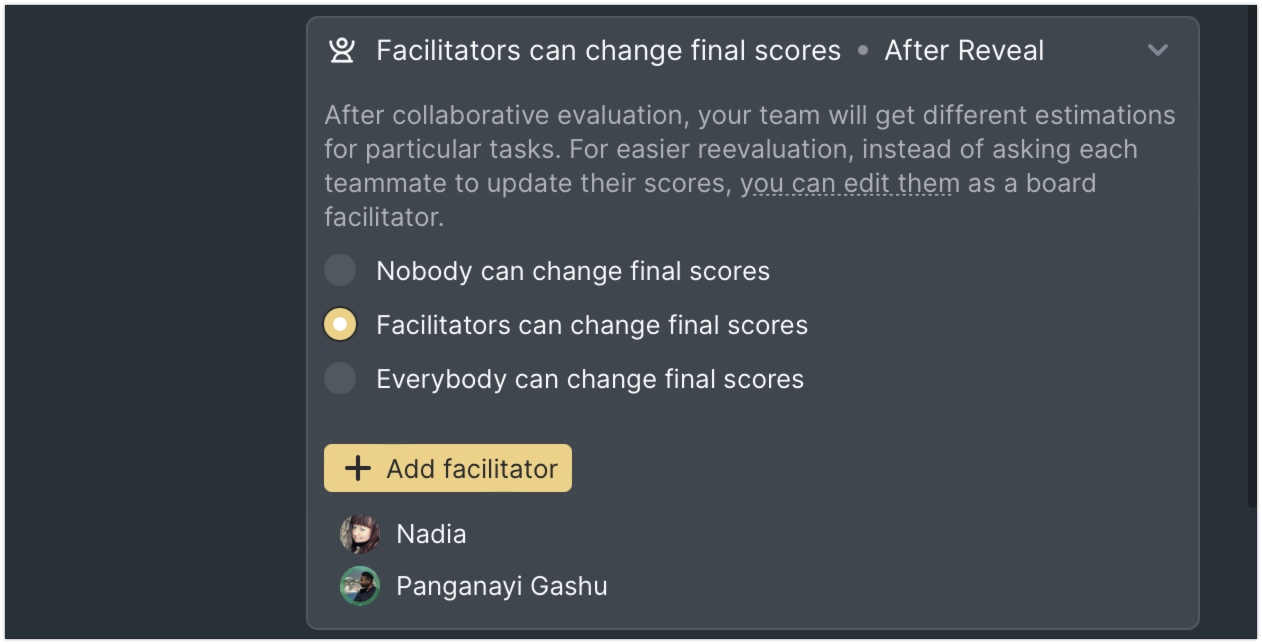1262x644 pixels.
Task: Click Nadia's avatar picture
Action: [x=360, y=534]
